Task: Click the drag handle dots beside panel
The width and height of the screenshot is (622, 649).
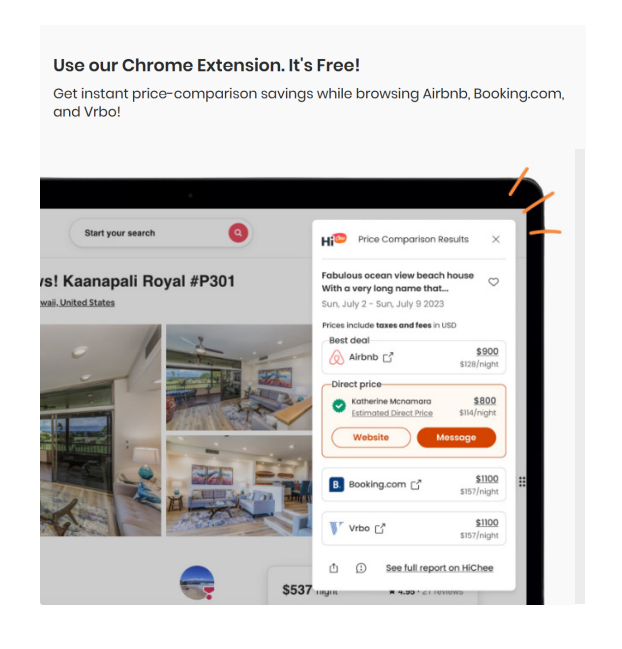Action: pos(522,482)
